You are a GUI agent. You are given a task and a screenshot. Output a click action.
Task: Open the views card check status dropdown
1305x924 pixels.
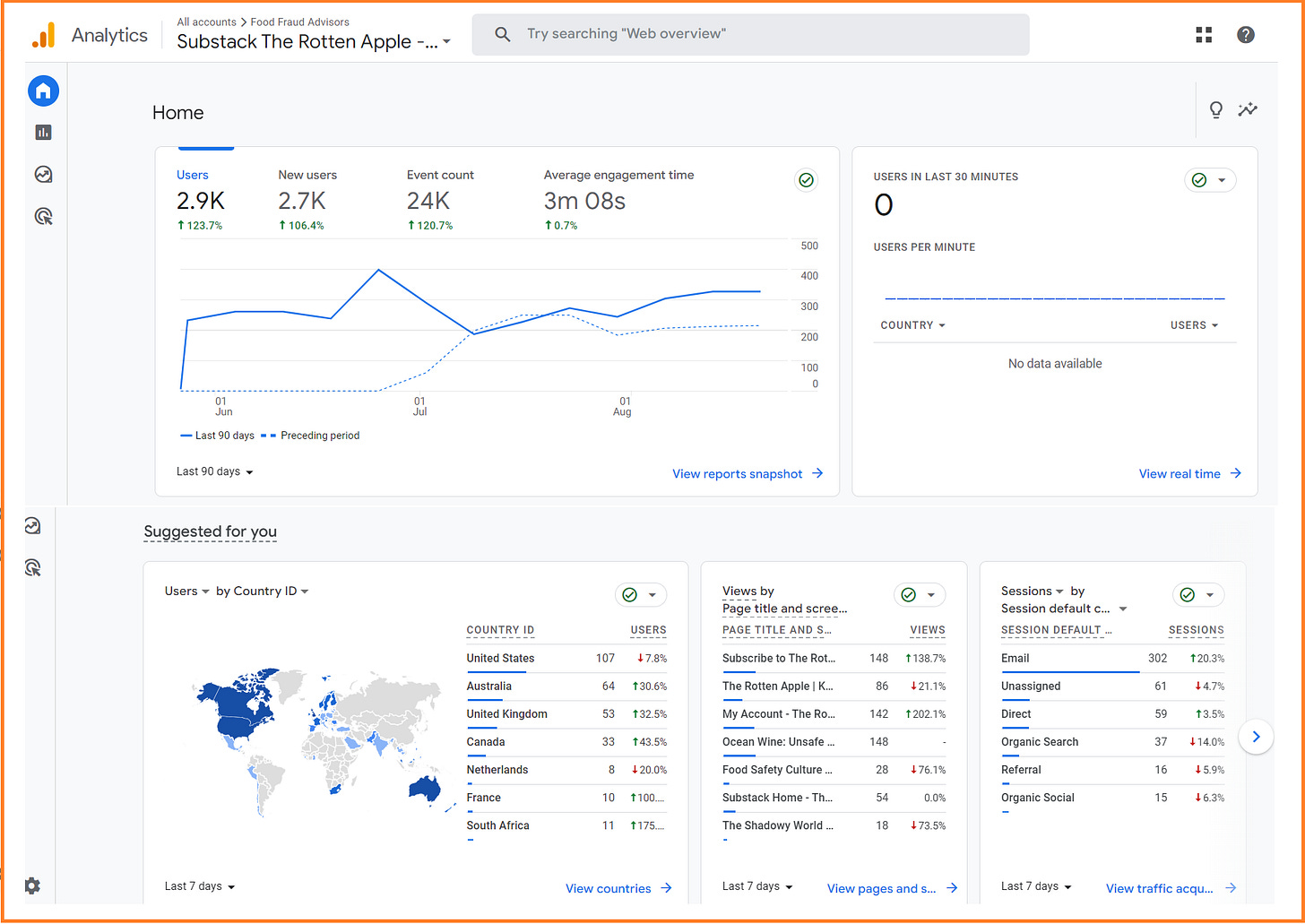click(920, 595)
